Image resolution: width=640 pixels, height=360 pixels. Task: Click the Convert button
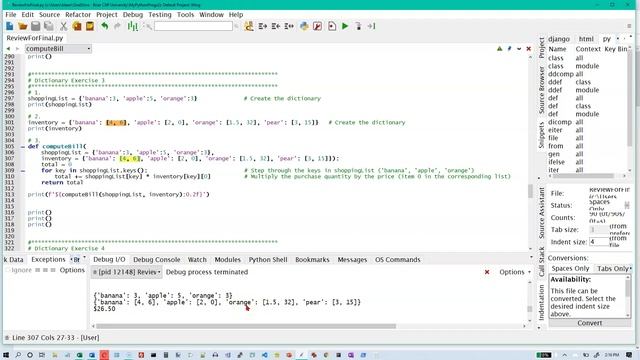click(x=589, y=323)
